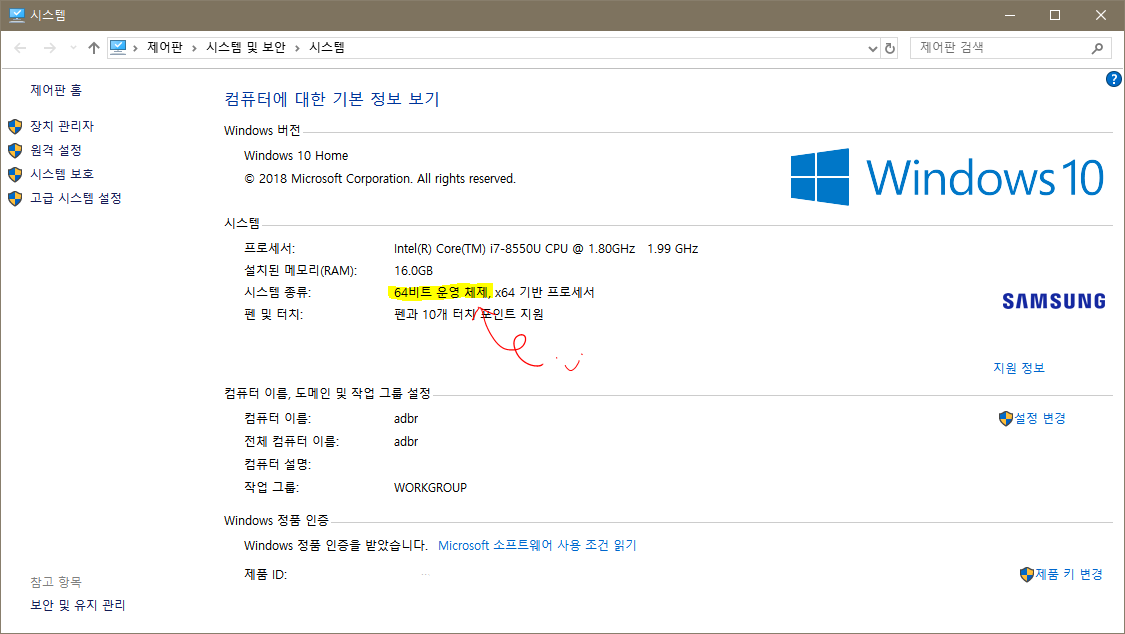Open 원격 설정 link
Screen dimensions: 1125x634
56,151
